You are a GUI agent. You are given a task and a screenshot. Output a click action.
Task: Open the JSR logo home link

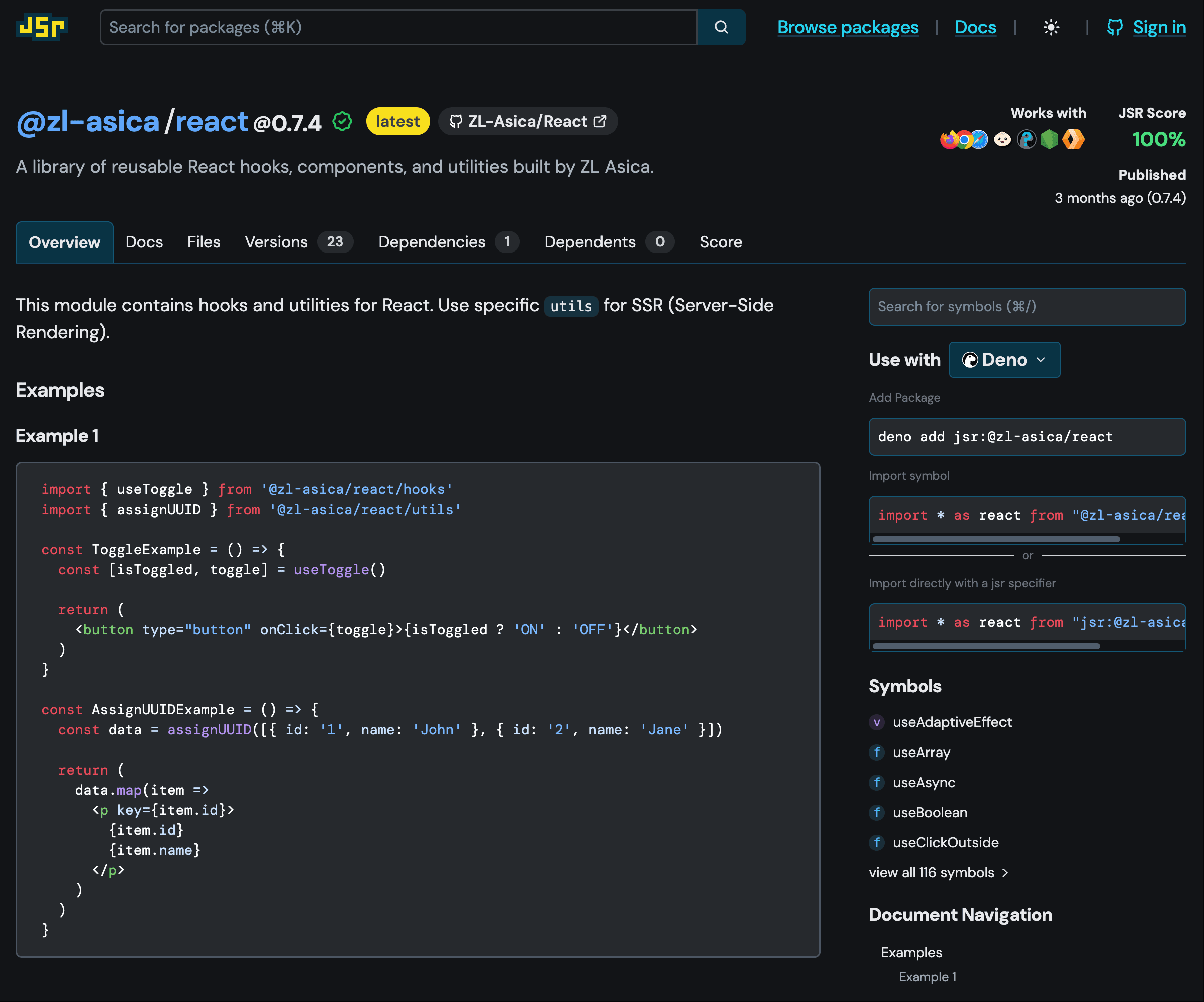42,27
